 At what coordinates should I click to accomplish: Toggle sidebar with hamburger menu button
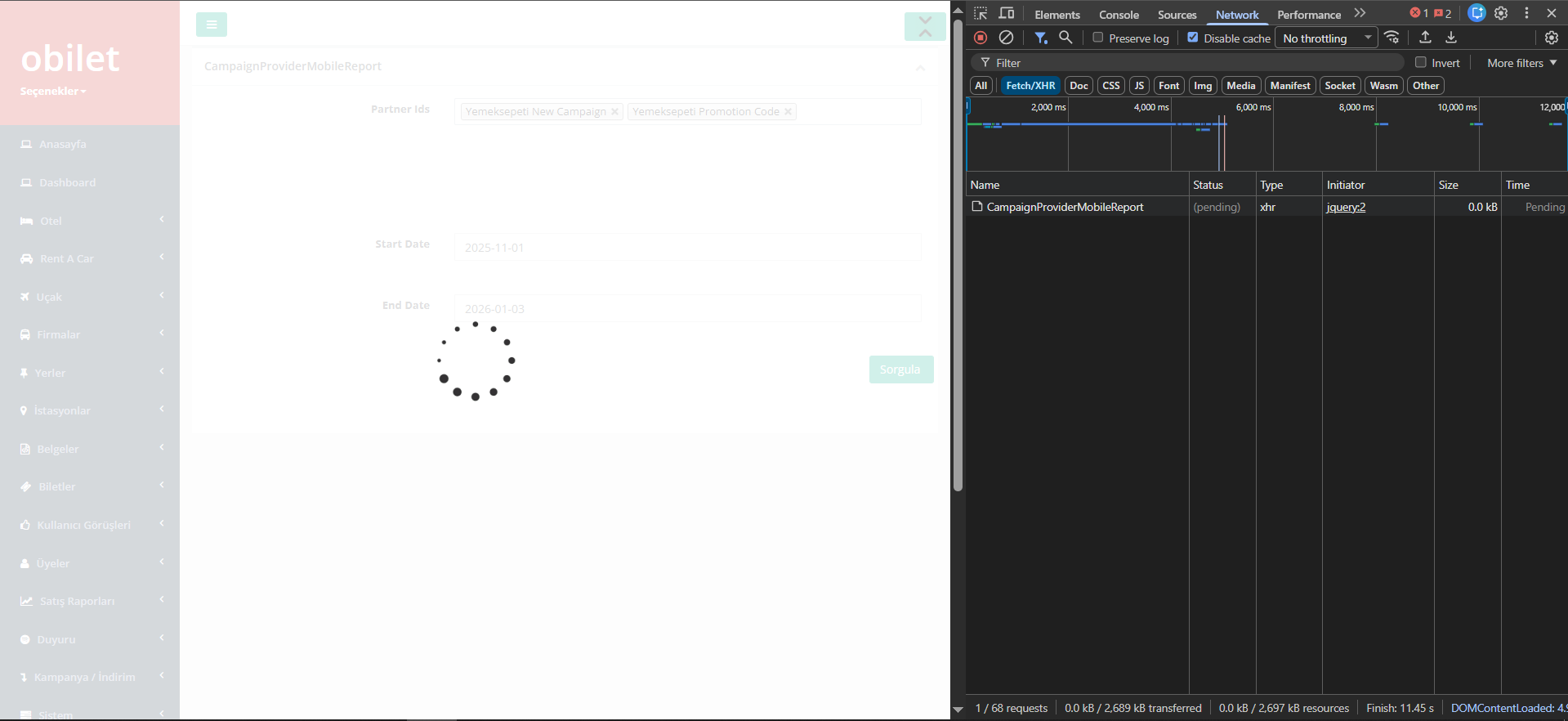tap(212, 25)
